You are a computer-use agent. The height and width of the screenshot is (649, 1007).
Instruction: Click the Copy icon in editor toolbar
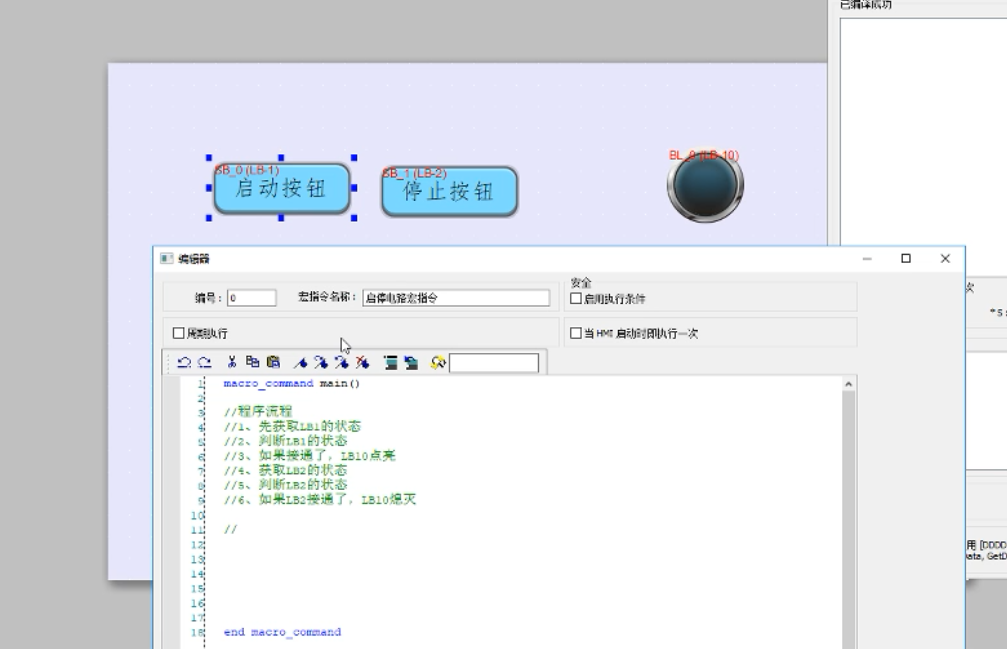click(252, 362)
